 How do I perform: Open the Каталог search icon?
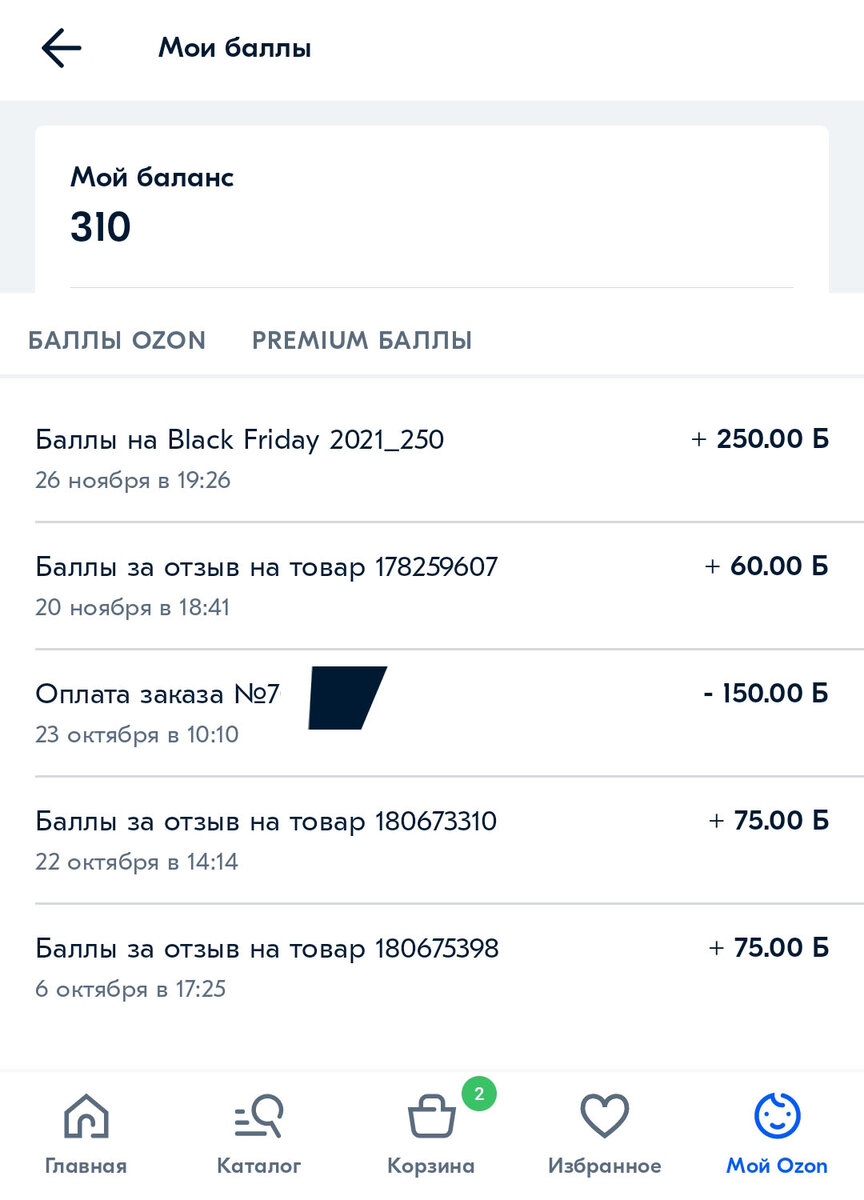coord(259,1116)
